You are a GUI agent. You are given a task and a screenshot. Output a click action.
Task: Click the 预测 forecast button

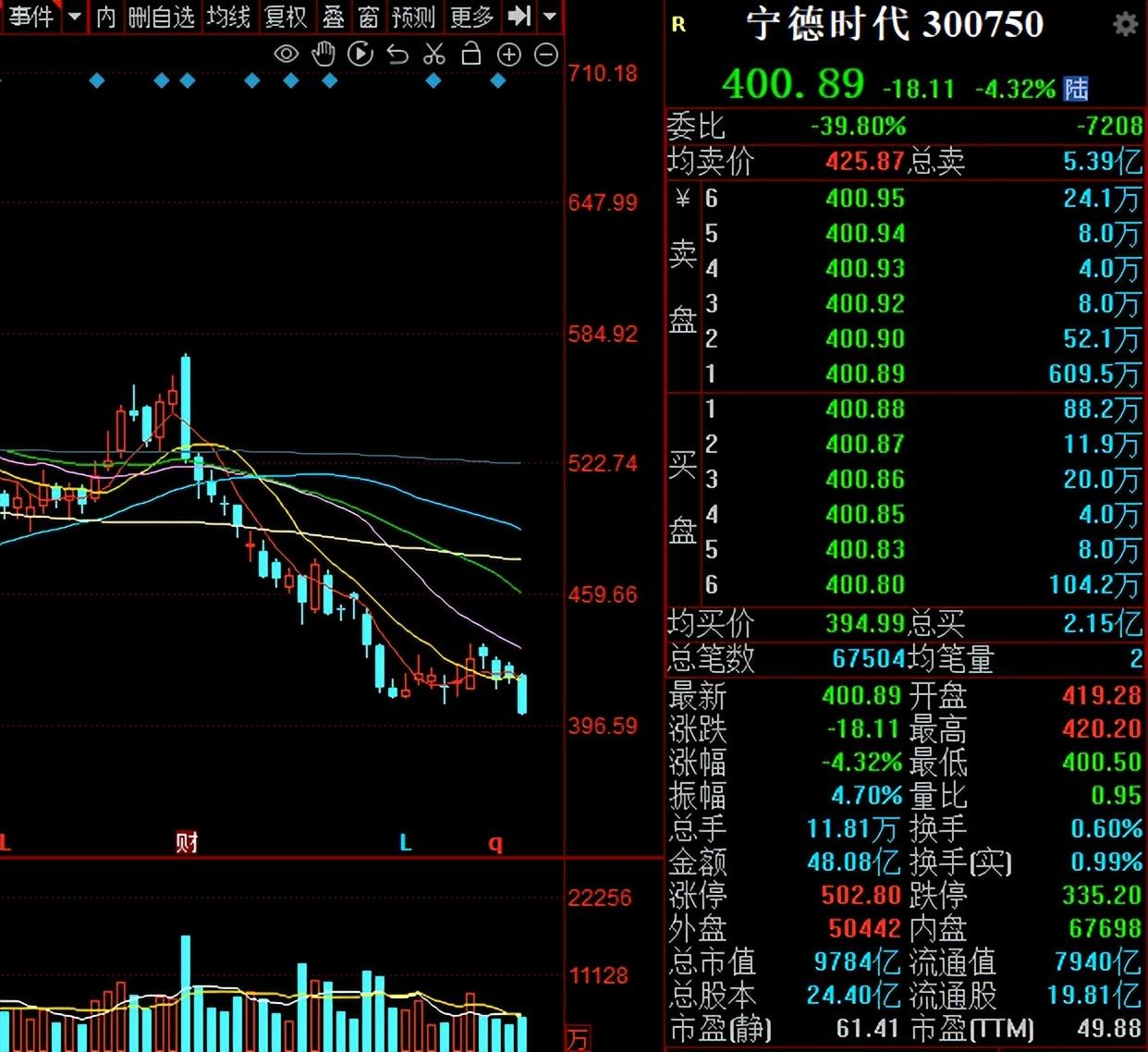[413, 17]
